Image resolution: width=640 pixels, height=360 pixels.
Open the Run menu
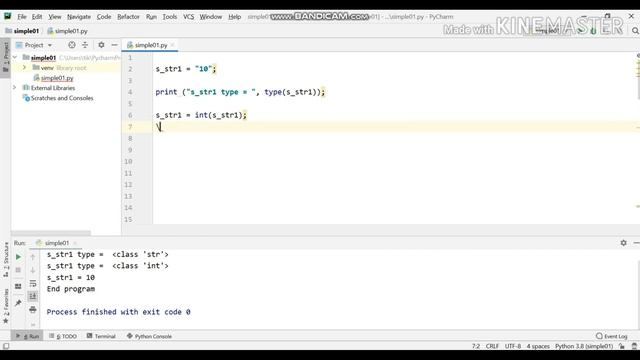pyautogui.click(x=151, y=17)
